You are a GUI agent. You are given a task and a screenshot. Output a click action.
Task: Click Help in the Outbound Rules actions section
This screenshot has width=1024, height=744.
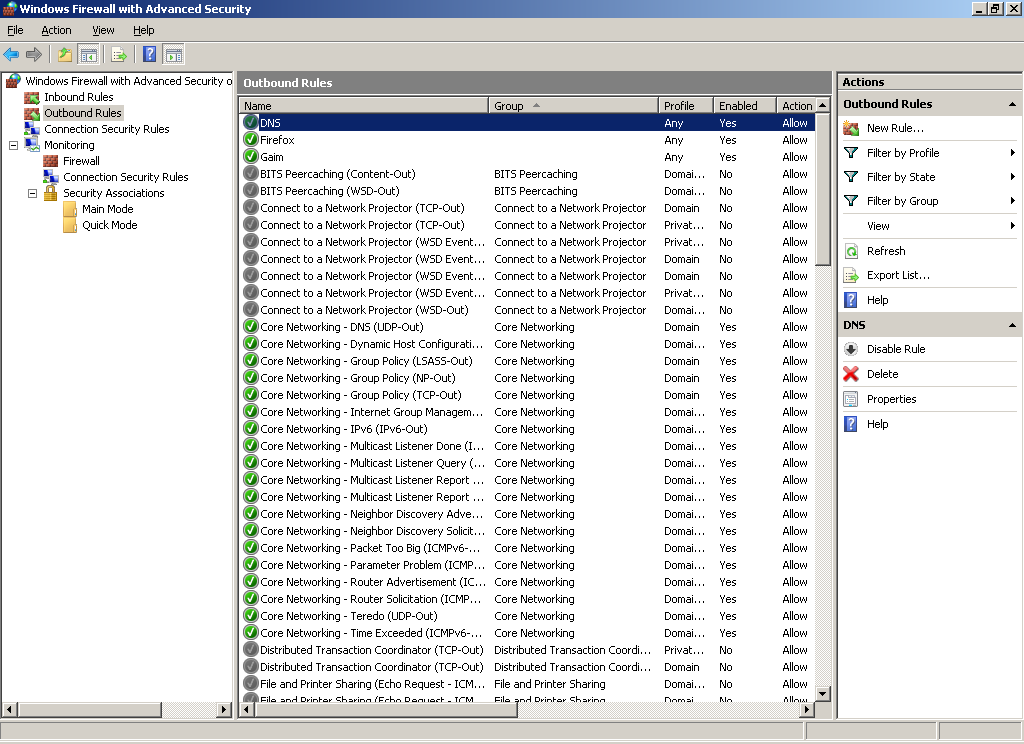tap(878, 300)
